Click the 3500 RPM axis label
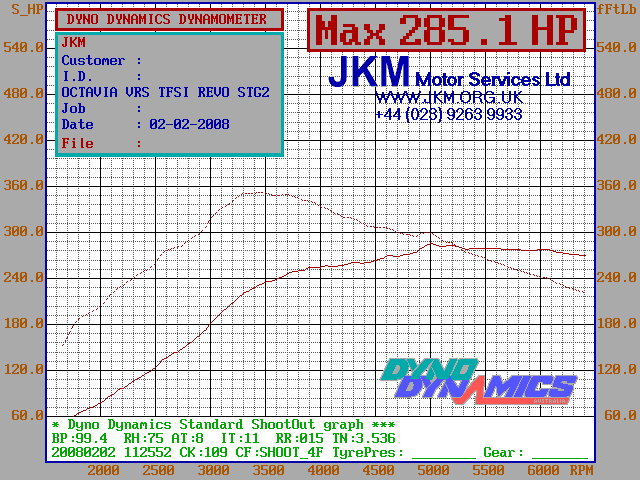640x480 pixels. pos(268,470)
